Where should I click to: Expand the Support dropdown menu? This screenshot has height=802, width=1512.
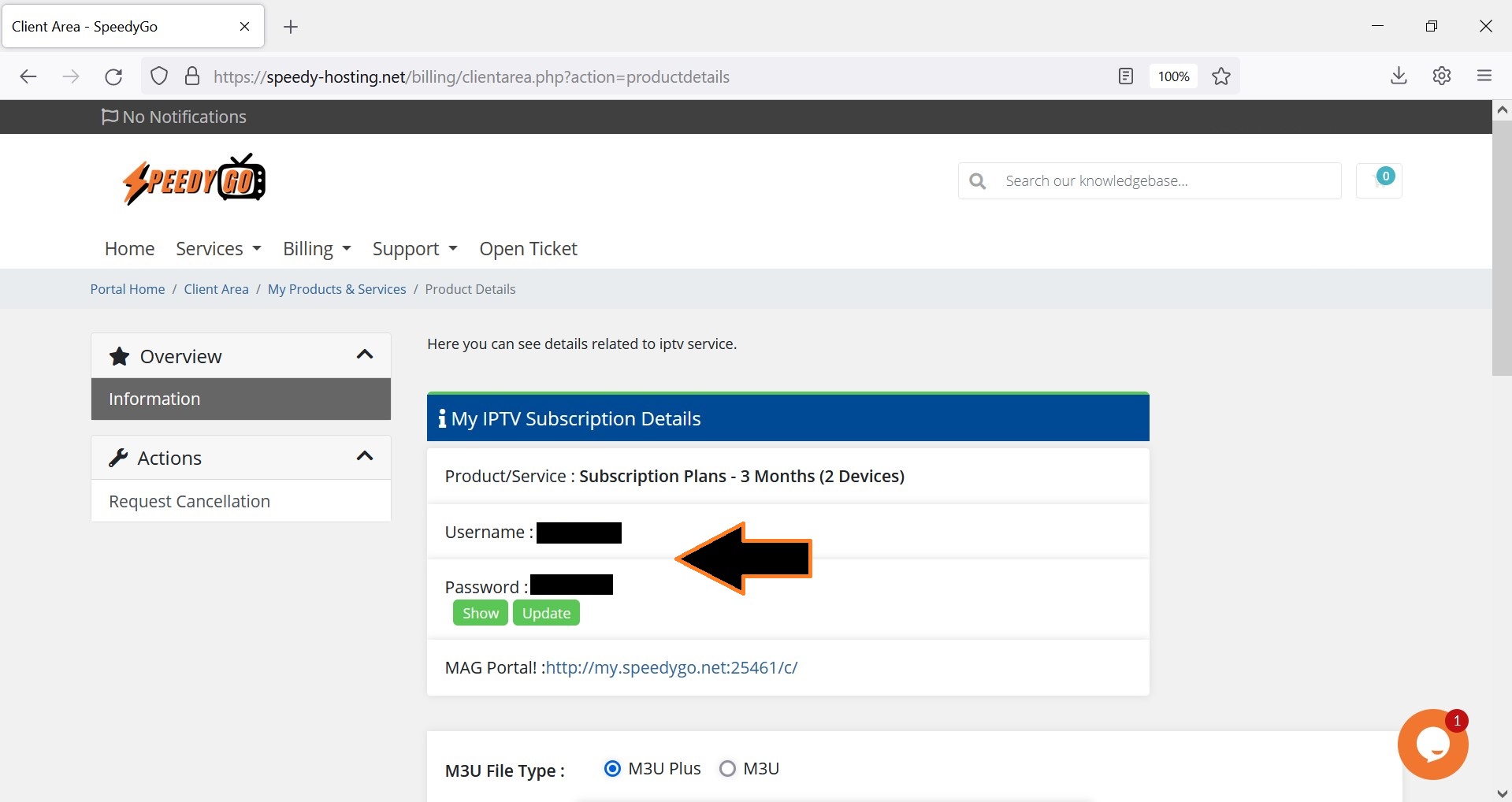pyautogui.click(x=414, y=248)
